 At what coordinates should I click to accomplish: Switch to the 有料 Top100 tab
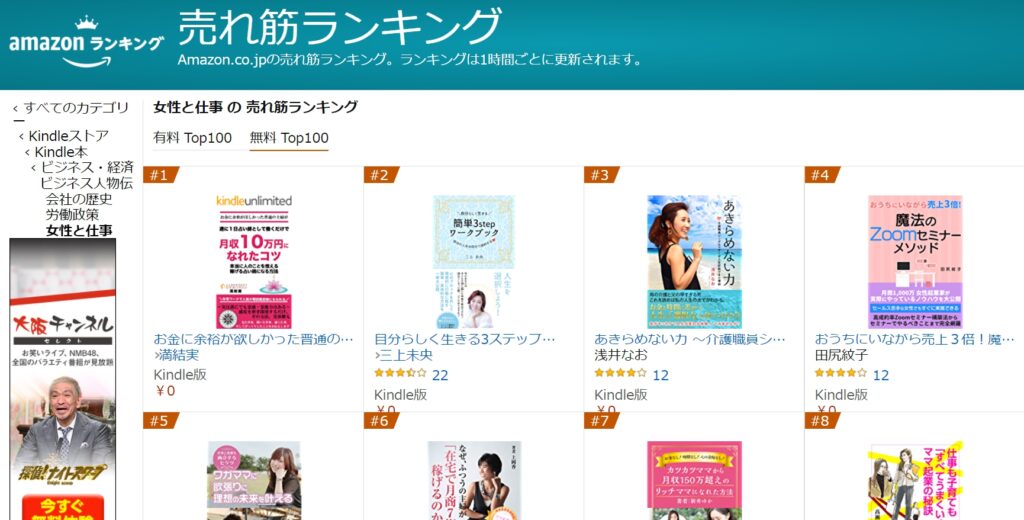tap(193, 138)
